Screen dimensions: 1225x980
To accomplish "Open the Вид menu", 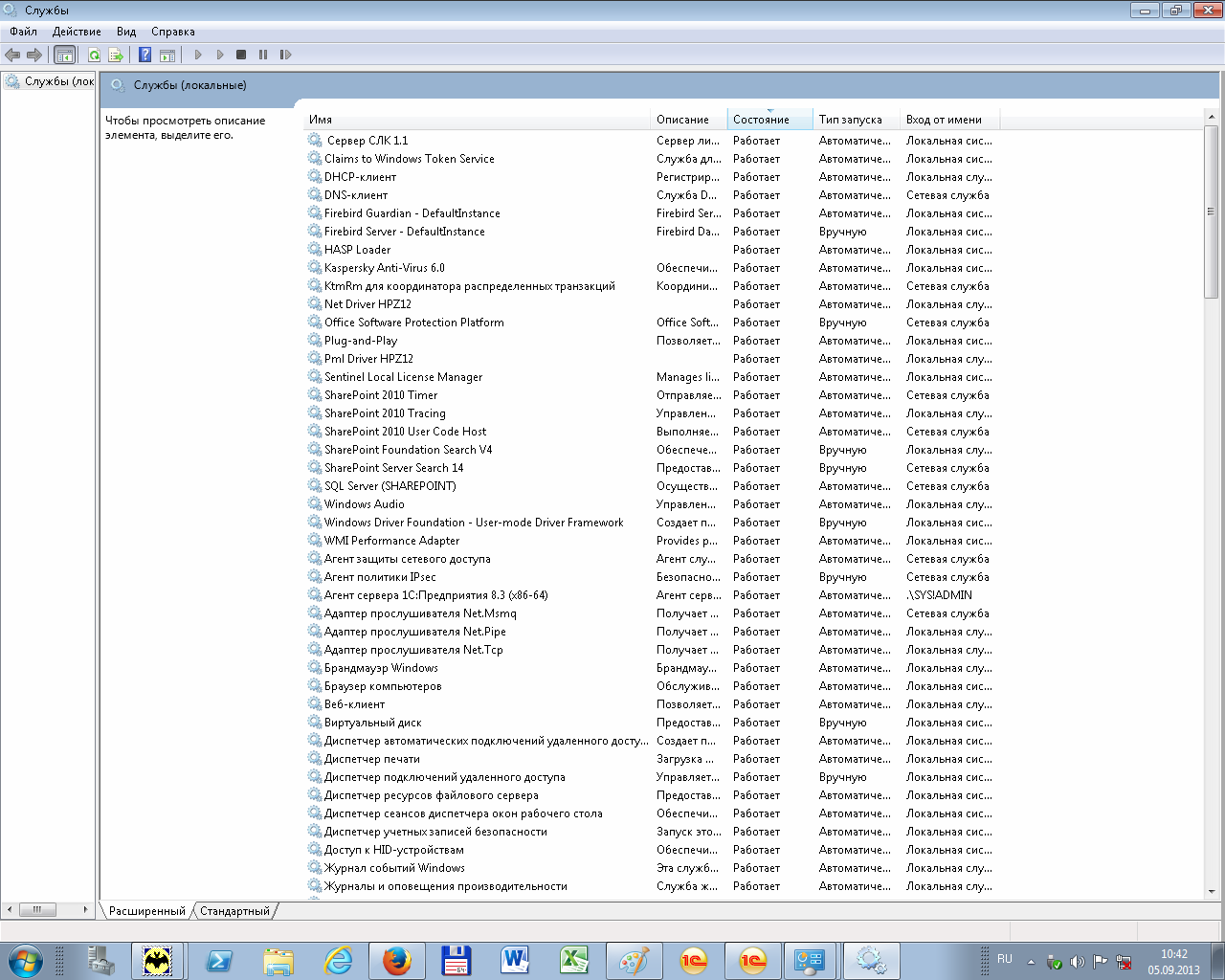I will point(126,32).
